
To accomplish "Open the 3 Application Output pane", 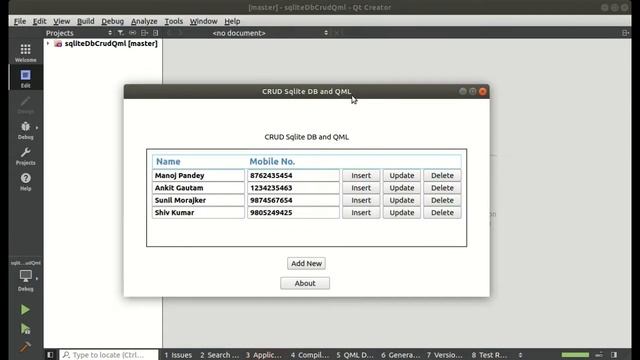I will (264, 355).
